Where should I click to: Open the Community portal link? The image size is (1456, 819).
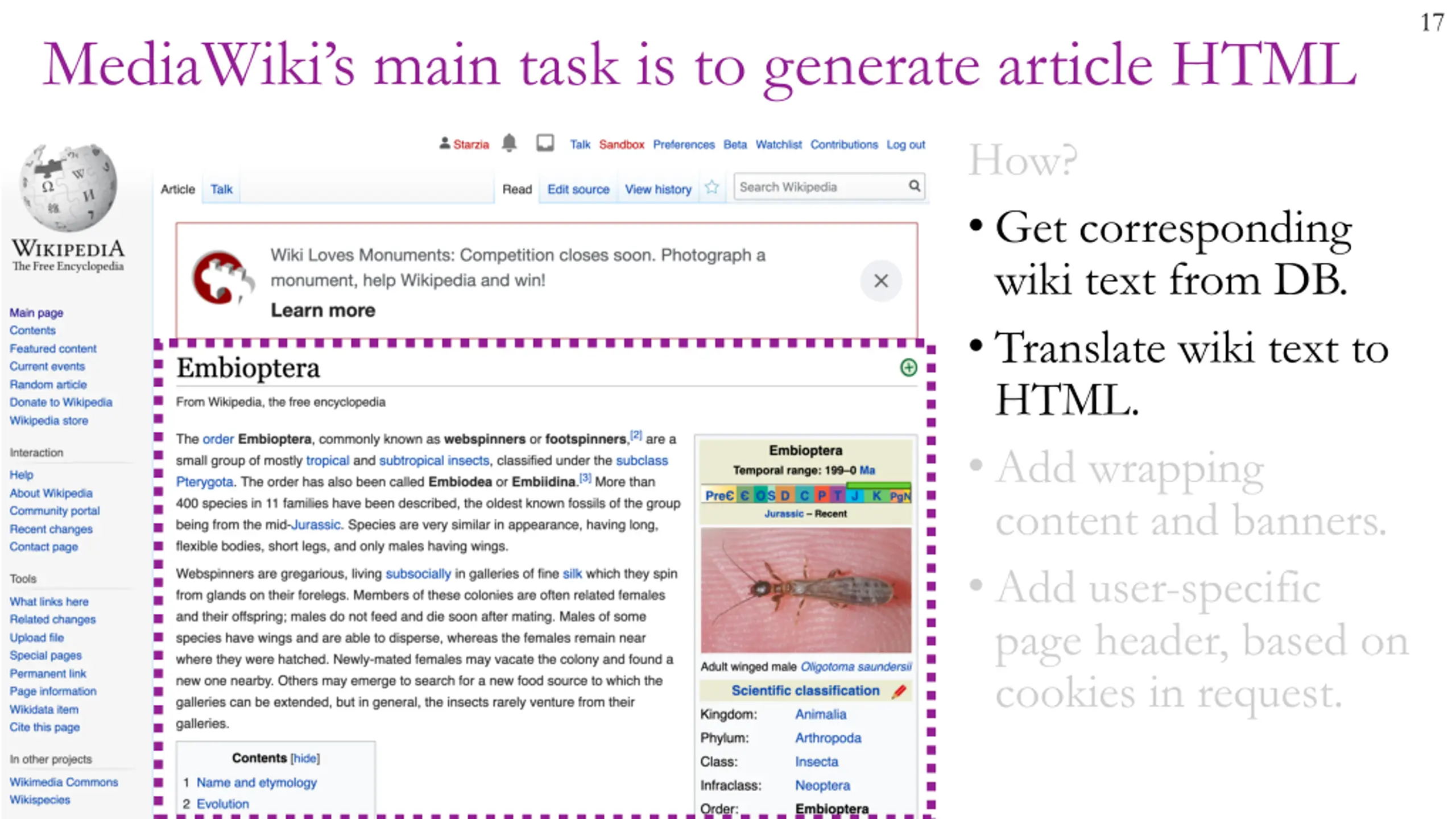click(x=55, y=511)
